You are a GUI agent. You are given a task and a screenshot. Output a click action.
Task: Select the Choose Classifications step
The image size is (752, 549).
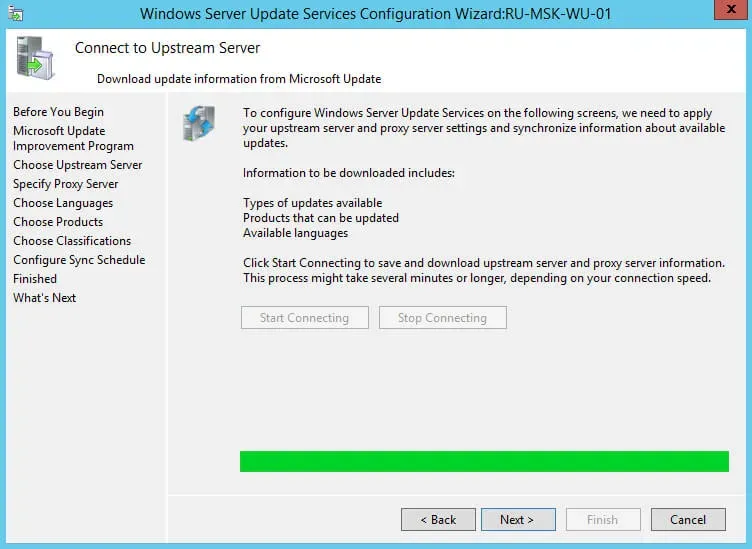72,241
